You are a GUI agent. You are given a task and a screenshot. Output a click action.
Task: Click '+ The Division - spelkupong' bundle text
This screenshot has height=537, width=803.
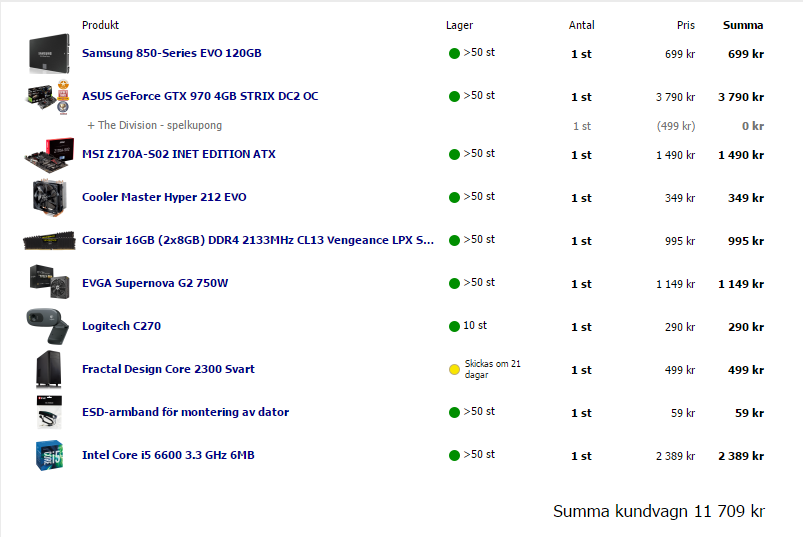tap(155, 125)
